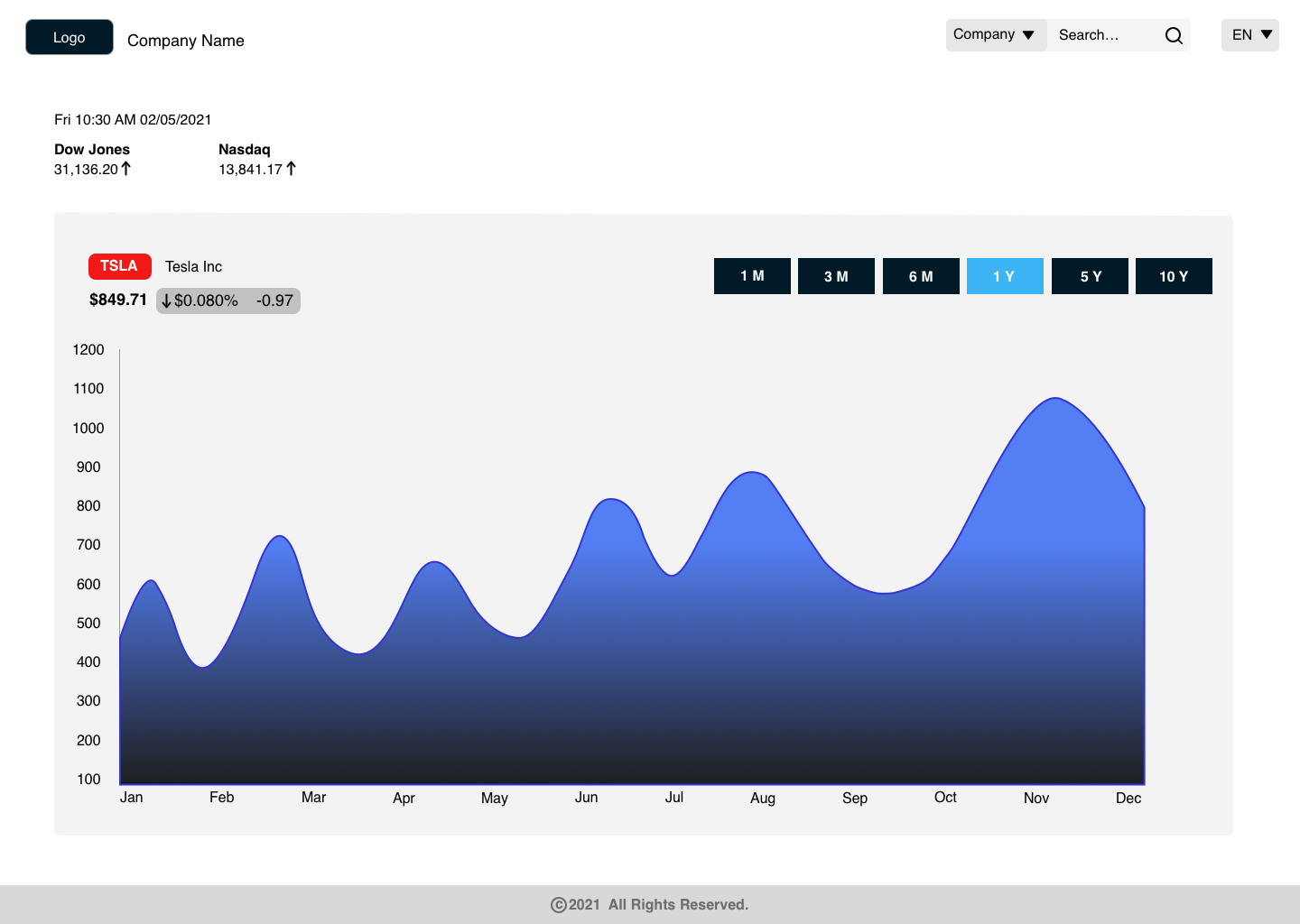Select the red TSLA ticker badge
This screenshot has width=1300, height=924.
click(x=119, y=266)
